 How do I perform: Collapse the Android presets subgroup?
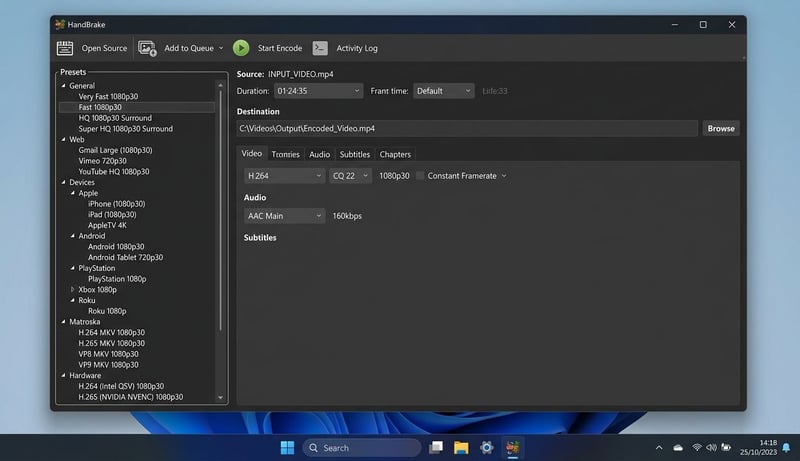point(73,236)
